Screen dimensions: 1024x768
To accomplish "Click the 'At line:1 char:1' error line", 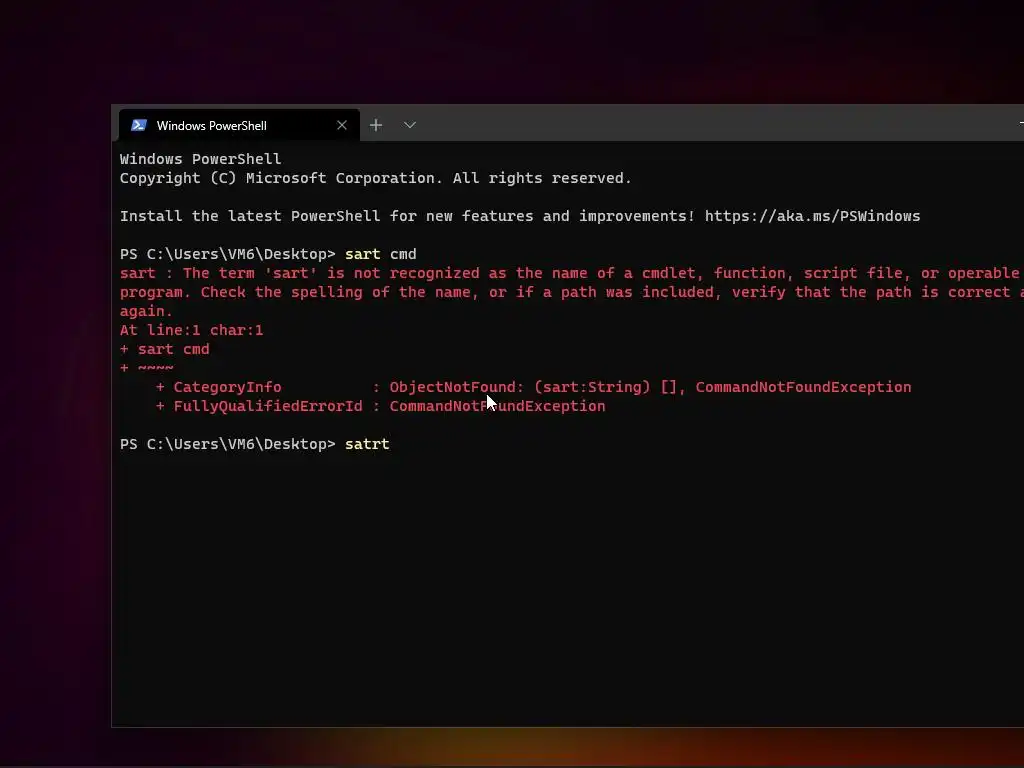I will [191, 330].
